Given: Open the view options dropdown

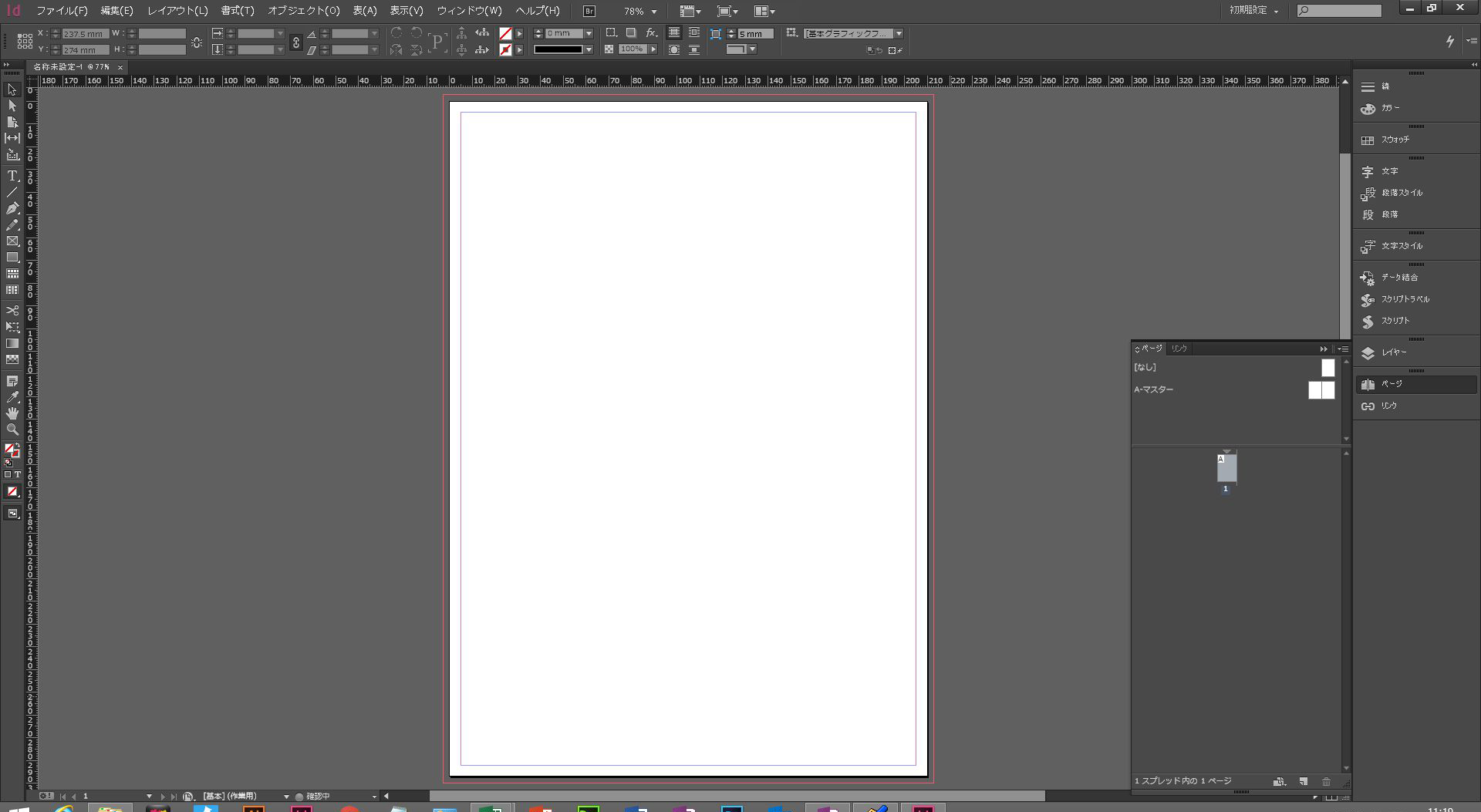Looking at the screenshot, I should click(x=690, y=12).
